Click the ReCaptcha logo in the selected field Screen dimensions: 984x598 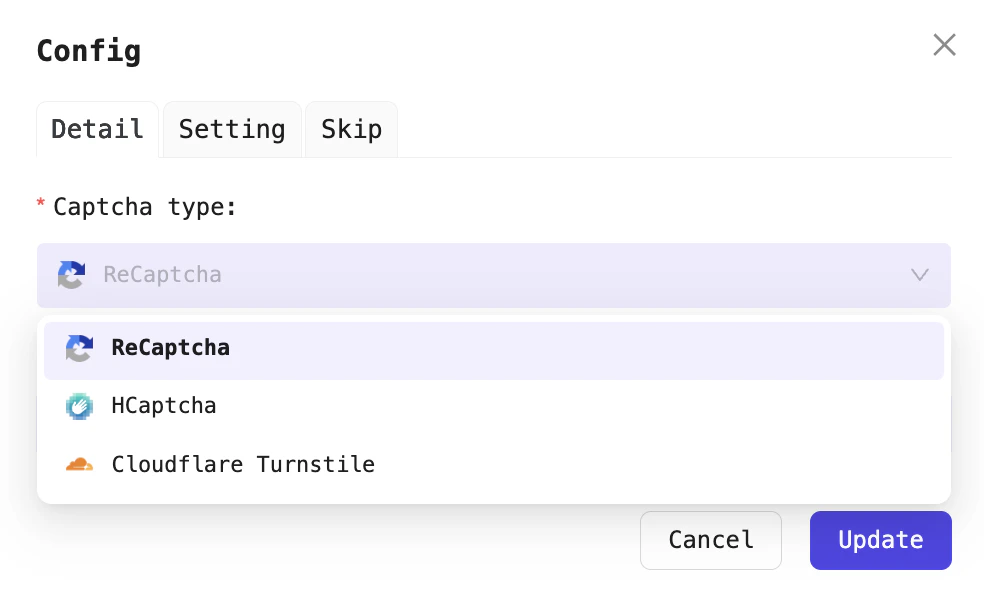point(71,275)
